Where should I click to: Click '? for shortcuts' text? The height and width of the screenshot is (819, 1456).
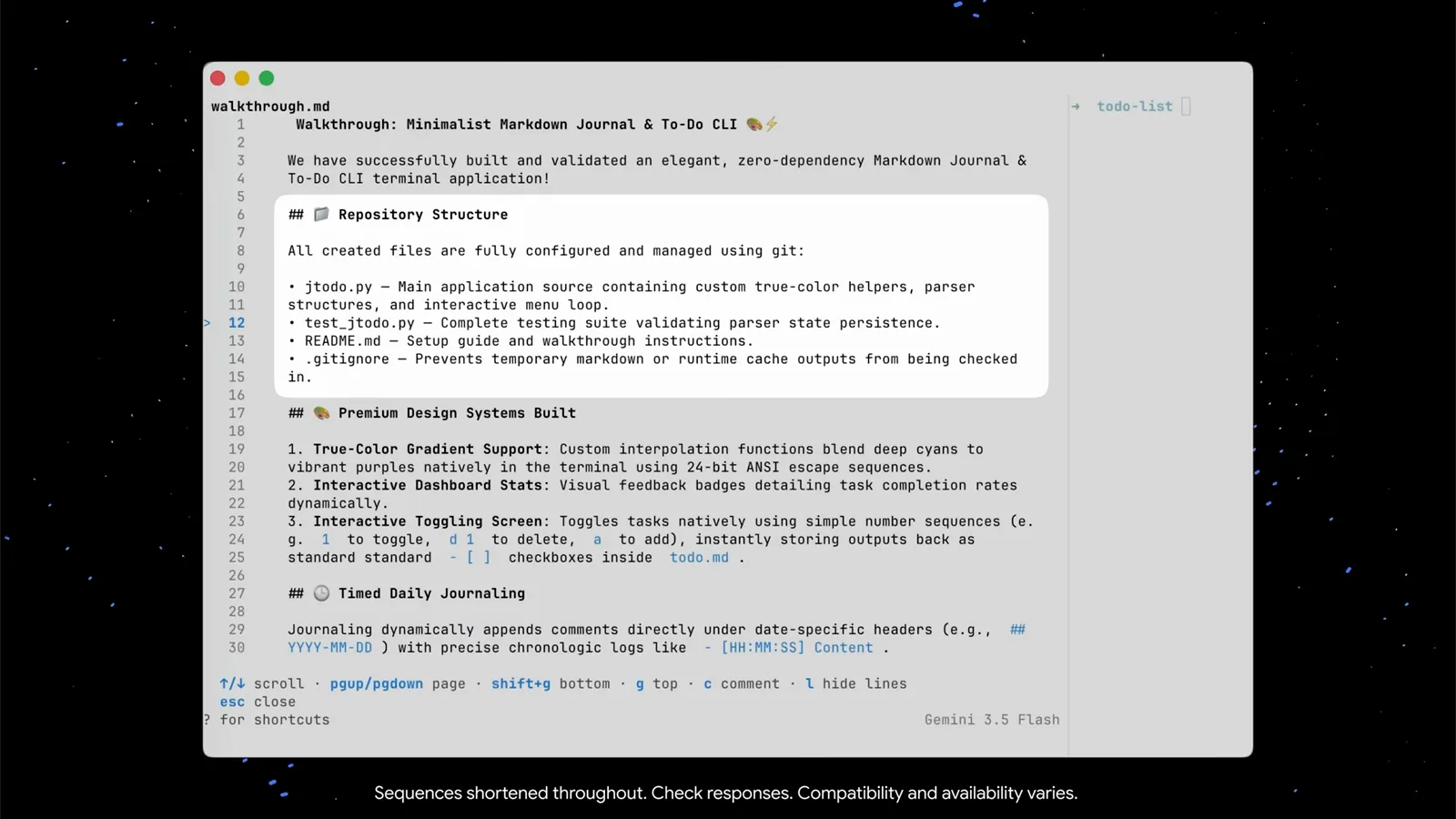[x=267, y=720]
